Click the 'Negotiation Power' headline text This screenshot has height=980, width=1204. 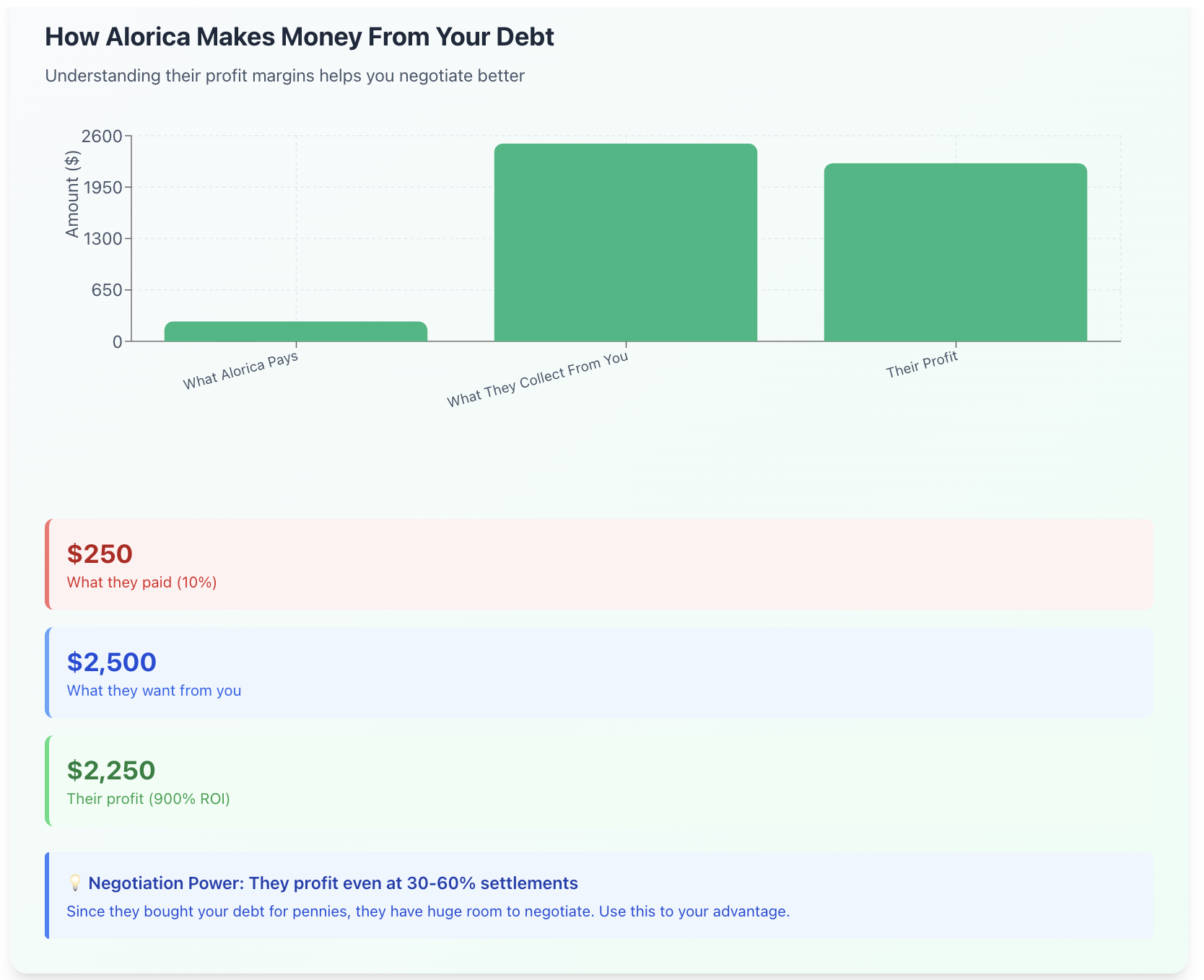(333, 883)
